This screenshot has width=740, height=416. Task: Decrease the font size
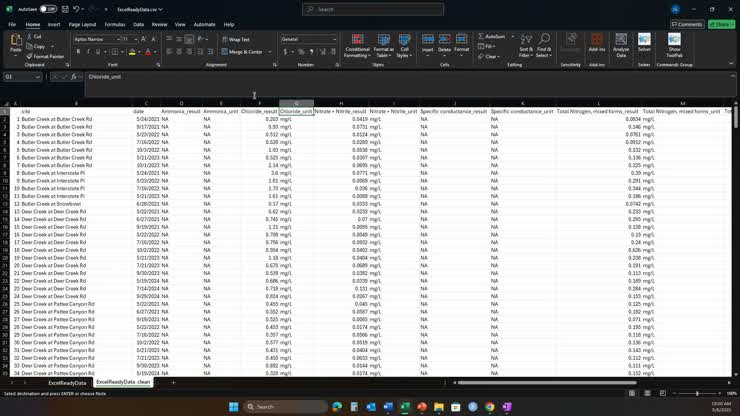[153, 39]
